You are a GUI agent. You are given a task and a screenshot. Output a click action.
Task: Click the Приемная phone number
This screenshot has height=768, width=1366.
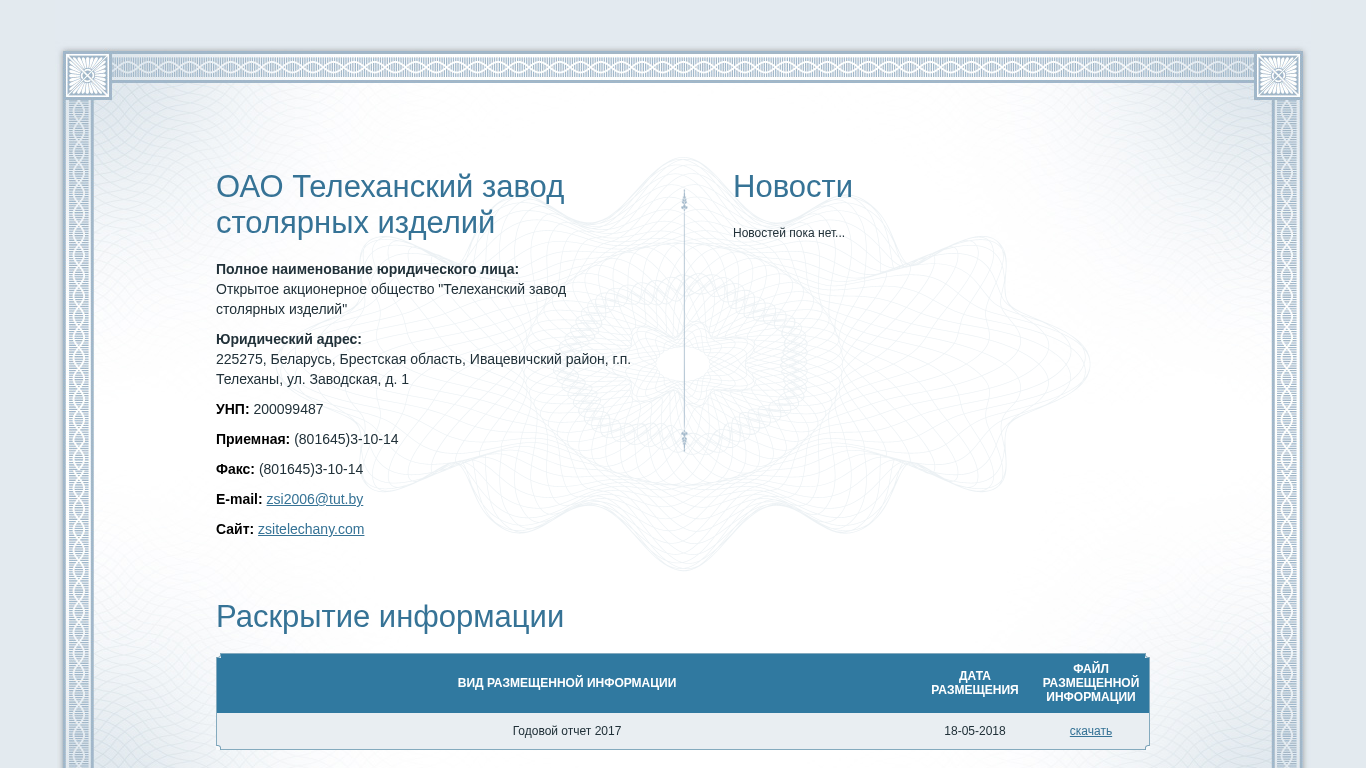click(346, 439)
